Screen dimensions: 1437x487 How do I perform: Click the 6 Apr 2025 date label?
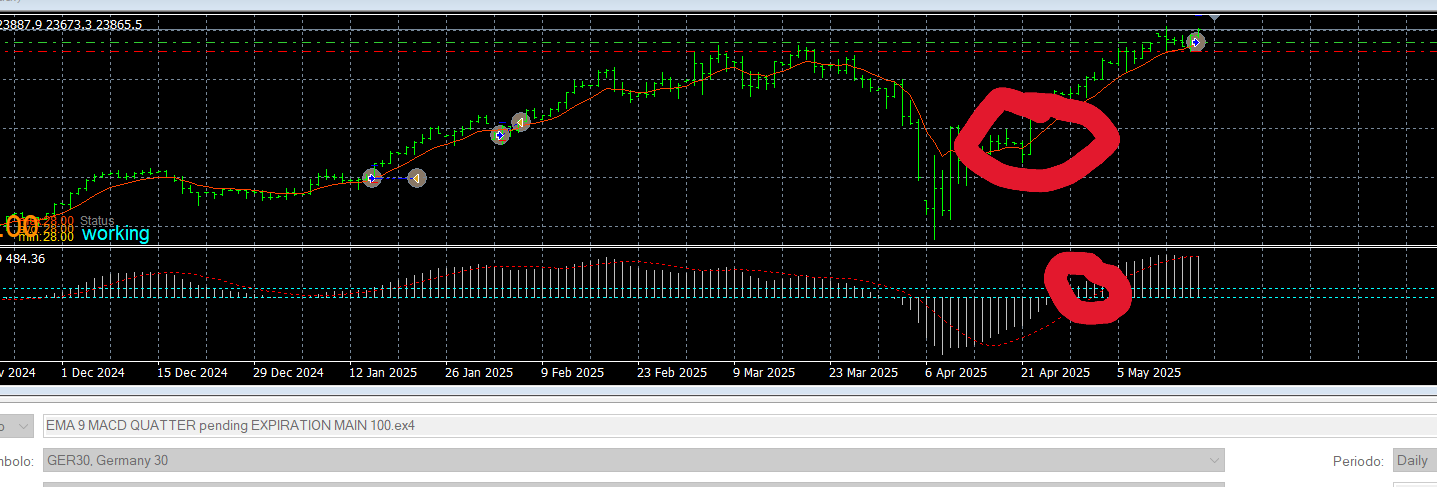click(x=956, y=373)
